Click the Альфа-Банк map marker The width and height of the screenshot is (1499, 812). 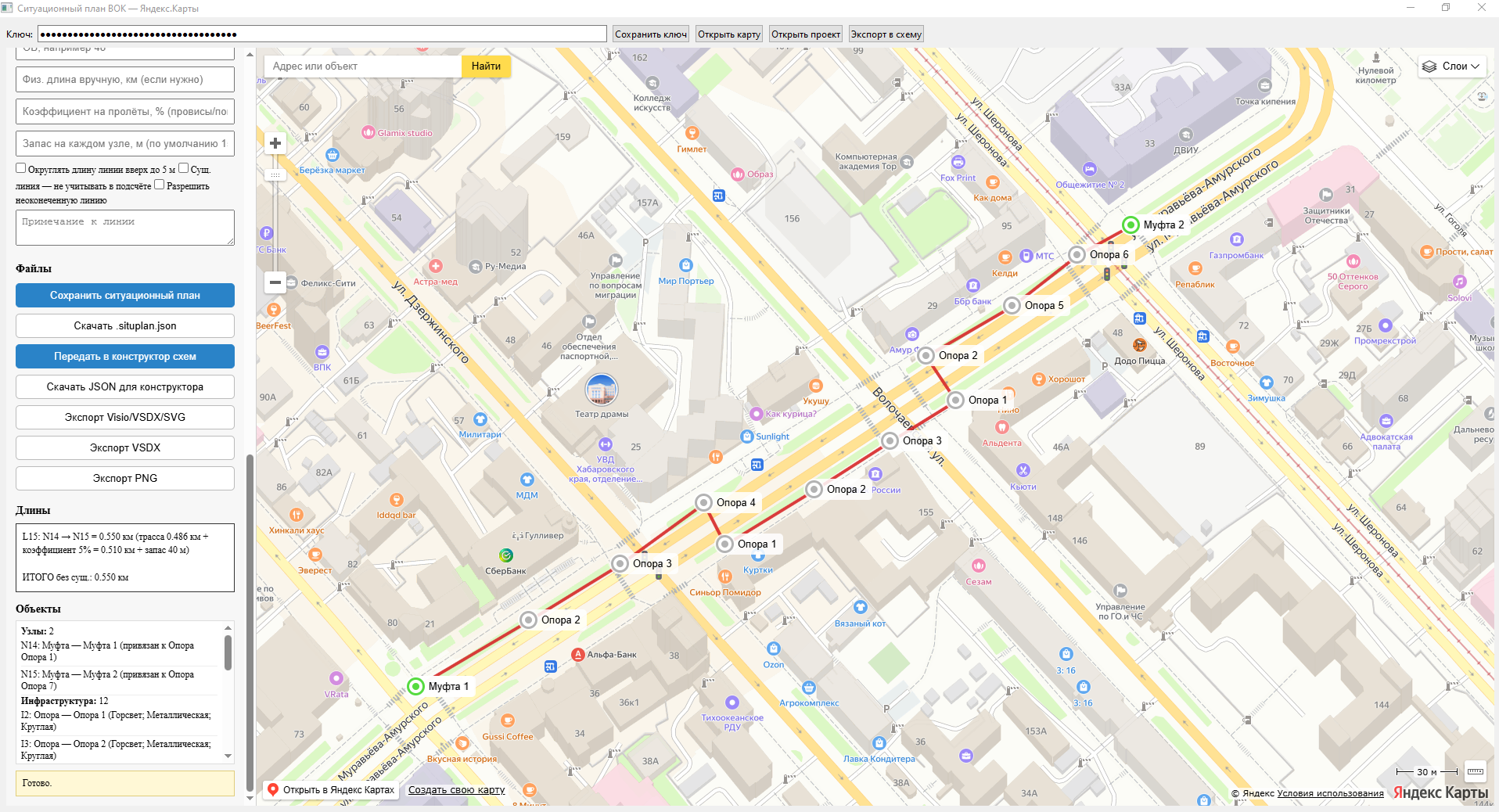tap(578, 655)
